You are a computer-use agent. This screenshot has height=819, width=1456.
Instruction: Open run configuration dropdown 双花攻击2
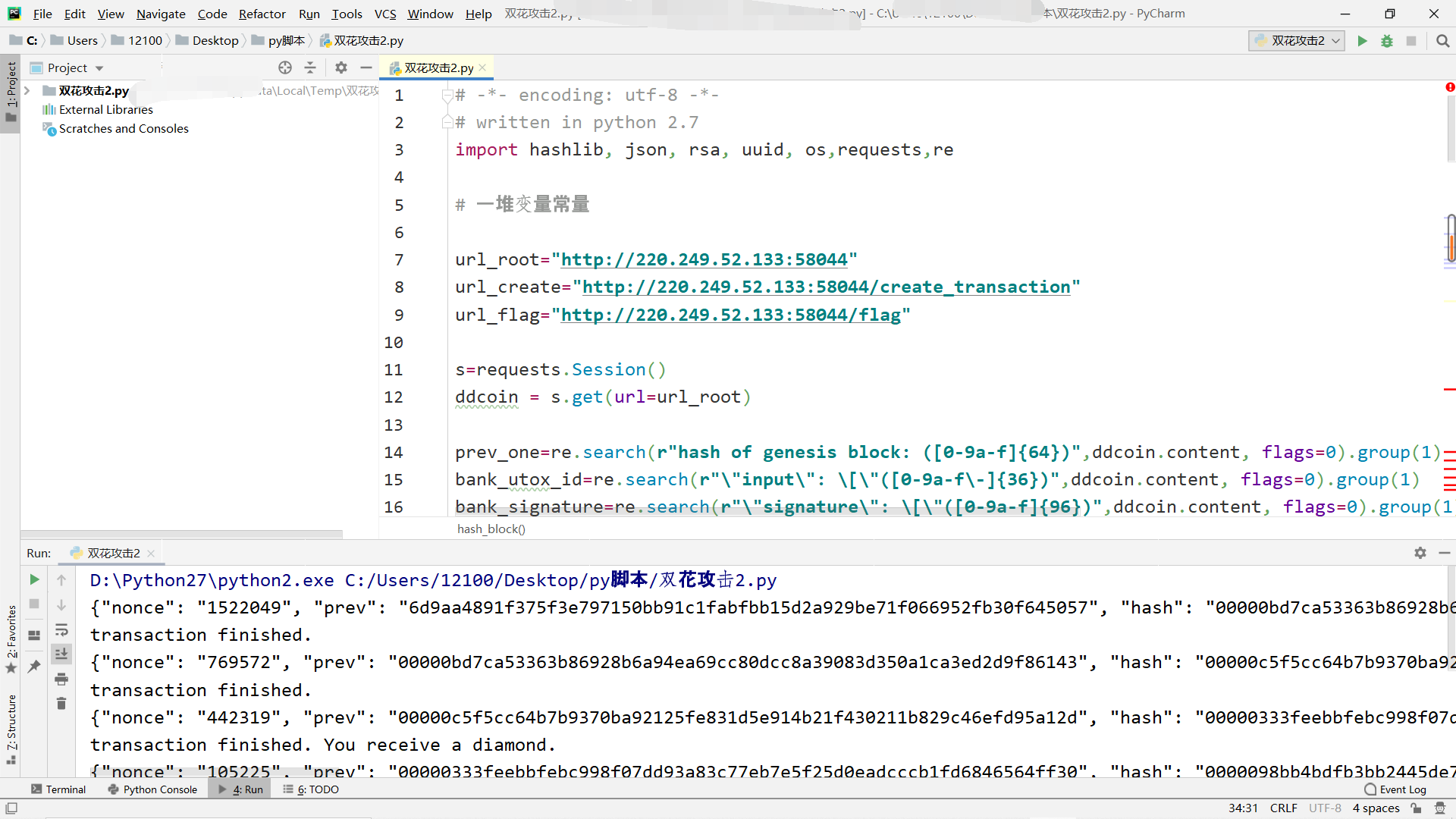(x=1297, y=41)
